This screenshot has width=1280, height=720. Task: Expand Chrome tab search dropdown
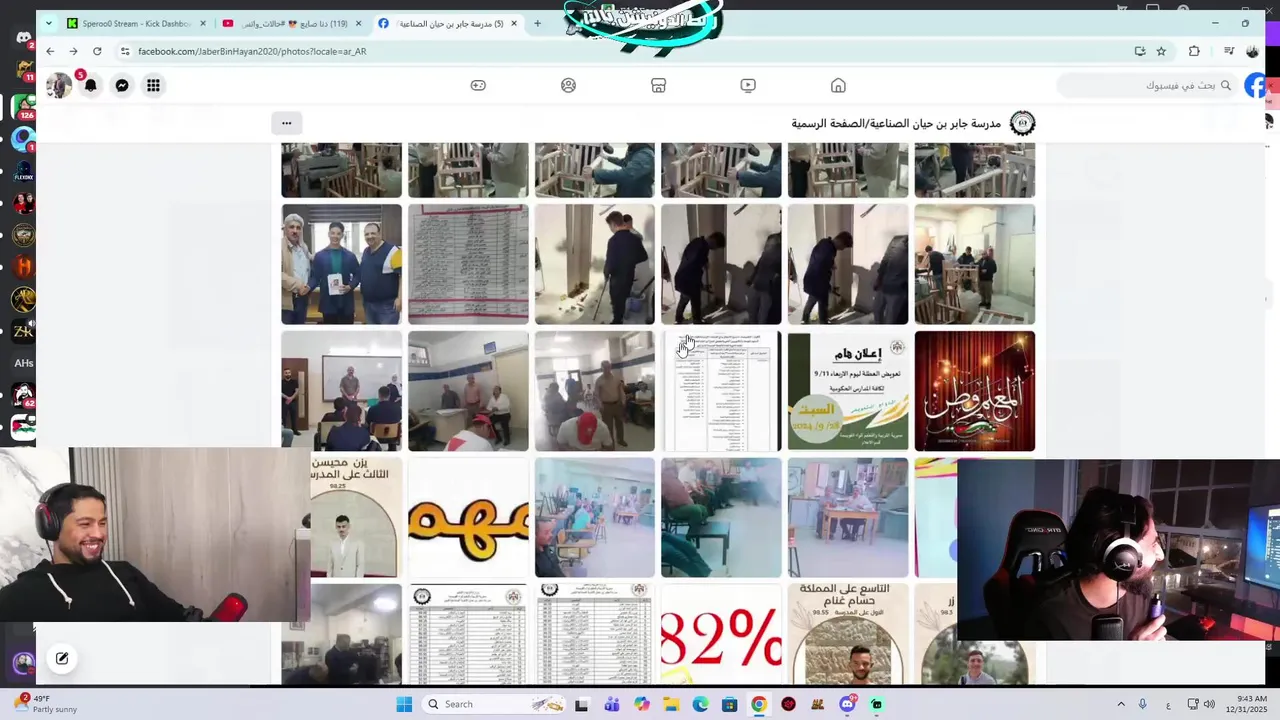click(48, 23)
